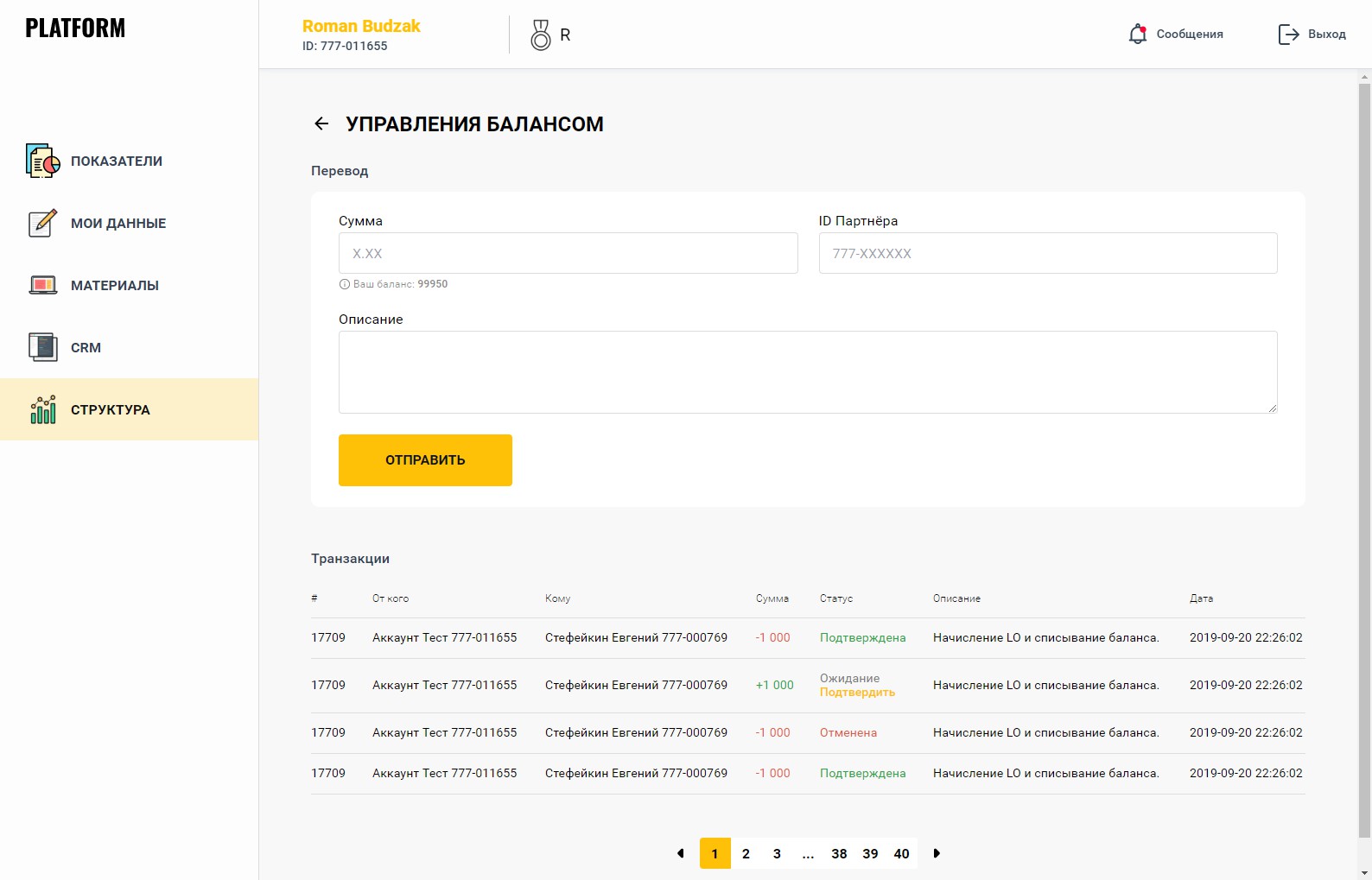Click the pagination ellipsis

[808, 853]
